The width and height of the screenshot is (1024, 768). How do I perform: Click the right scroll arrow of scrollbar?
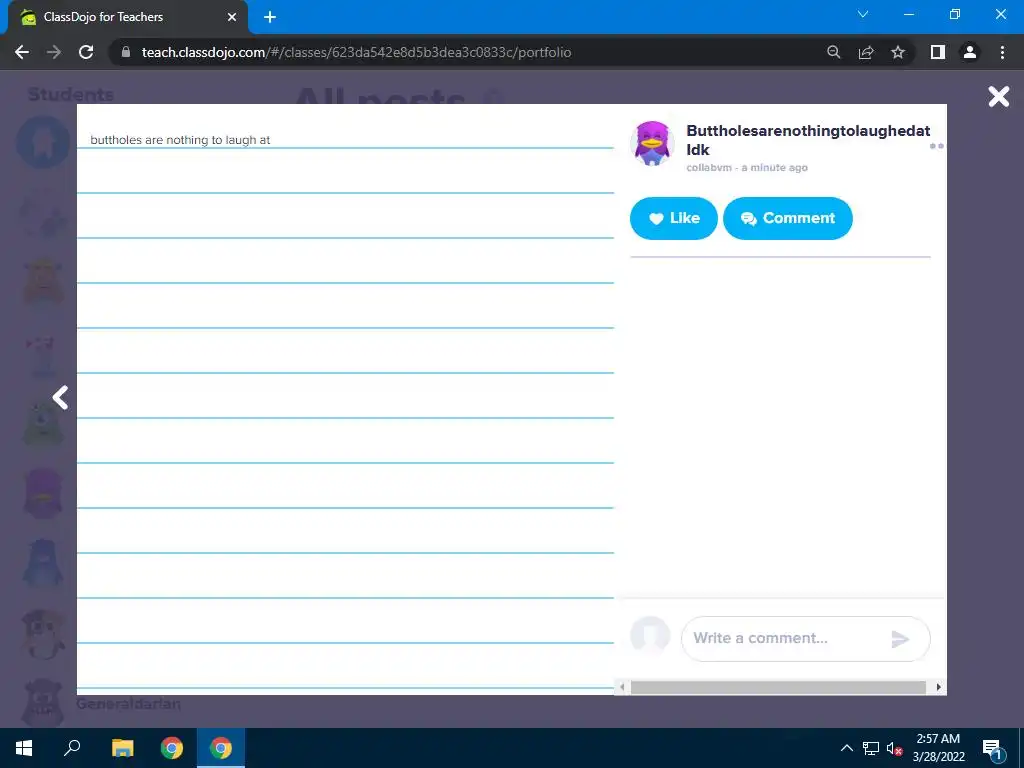938,687
